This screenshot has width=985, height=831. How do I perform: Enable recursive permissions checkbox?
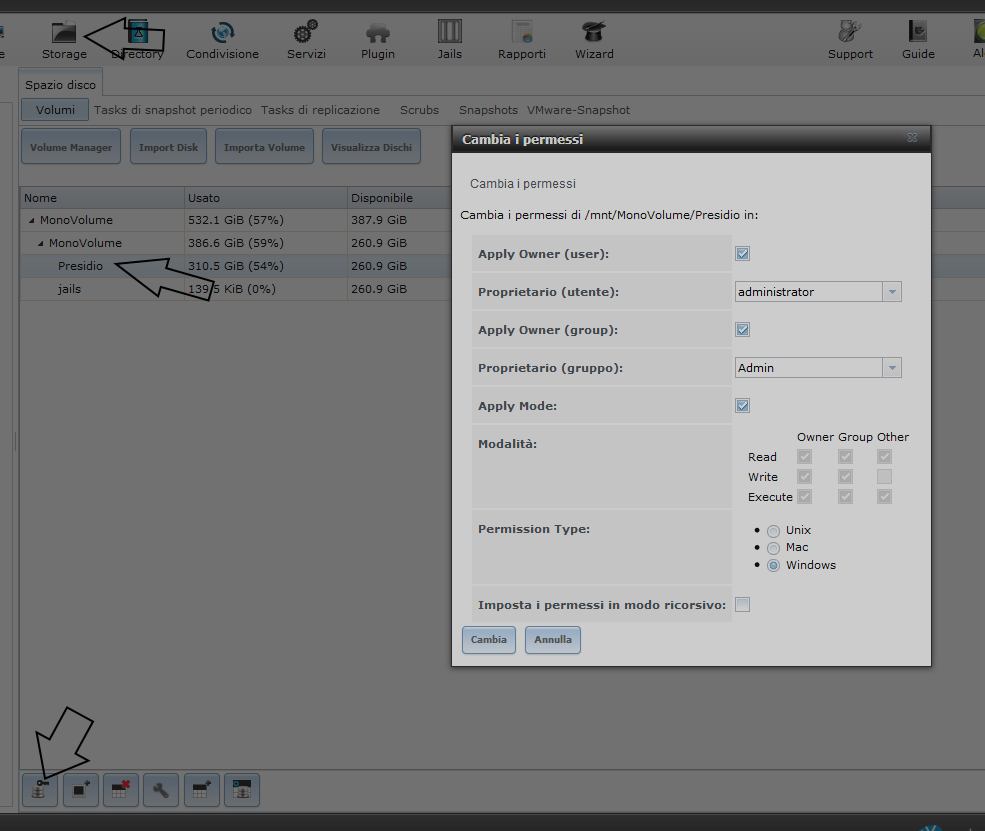(x=743, y=605)
